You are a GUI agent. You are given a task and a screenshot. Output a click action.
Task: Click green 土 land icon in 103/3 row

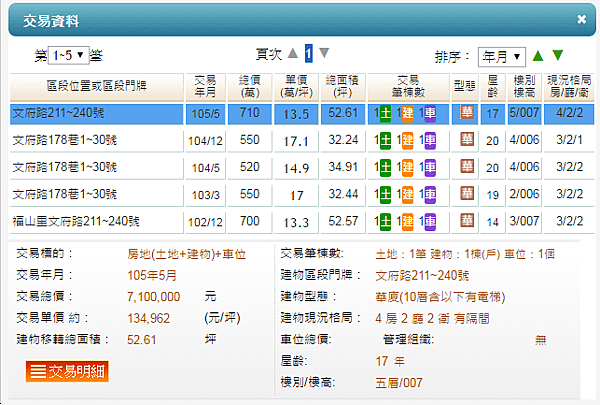pyautogui.click(x=386, y=195)
